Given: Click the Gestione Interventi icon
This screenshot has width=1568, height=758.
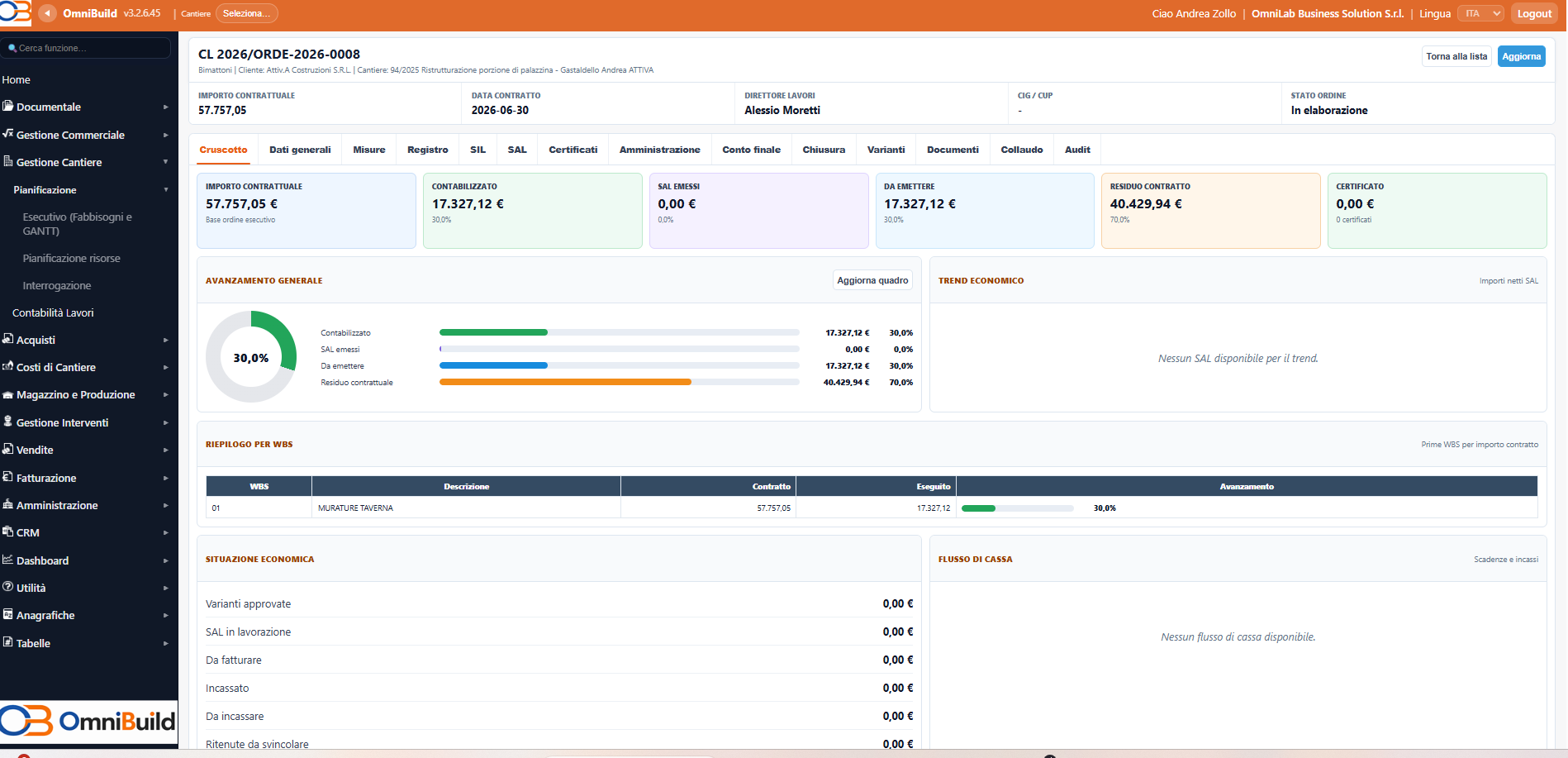Looking at the screenshot, I should click(7, 422).
